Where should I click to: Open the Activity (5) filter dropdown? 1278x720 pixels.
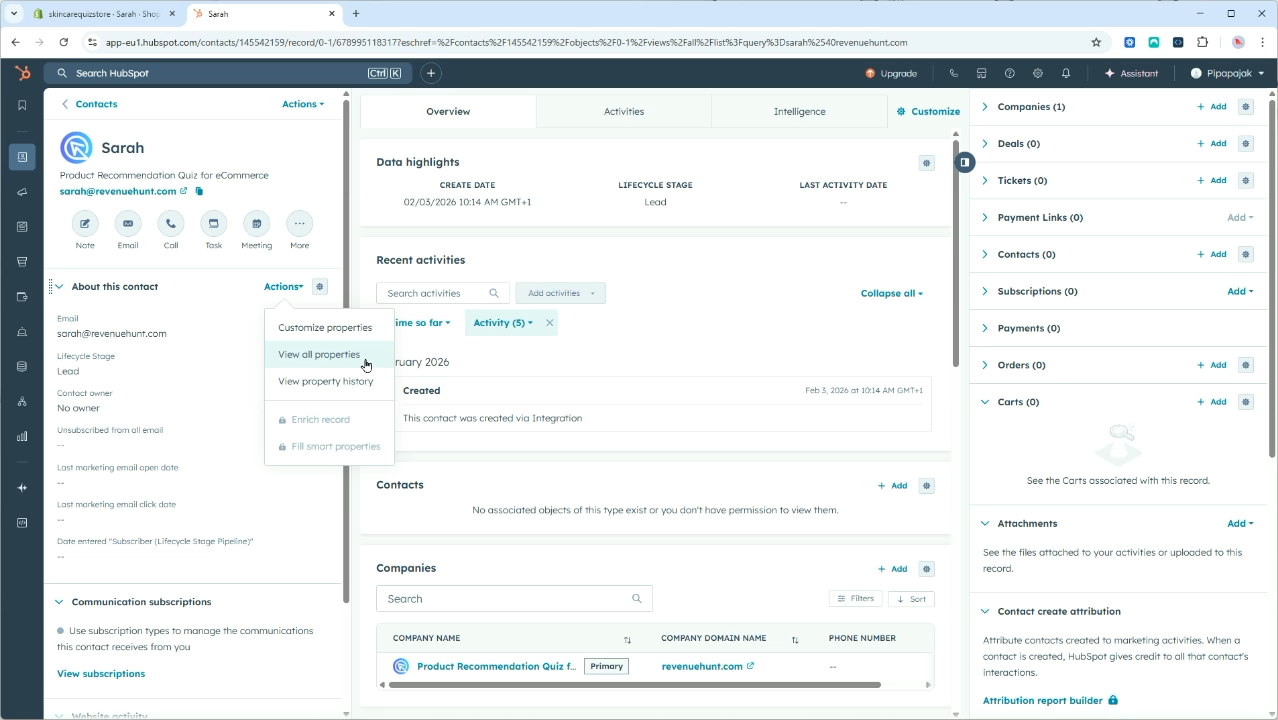click(x=502, y=322)
